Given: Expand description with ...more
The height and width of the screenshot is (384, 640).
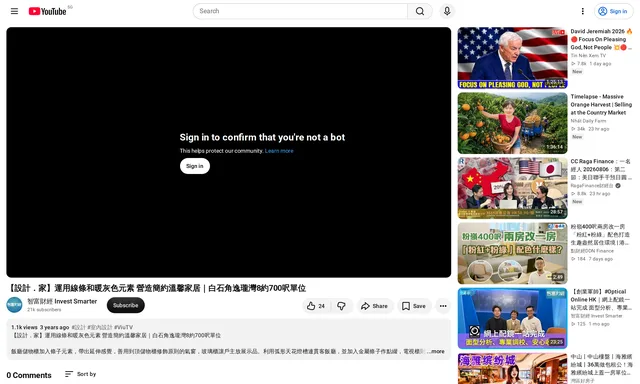Looking at the screenshot, I should coord(436,351).
